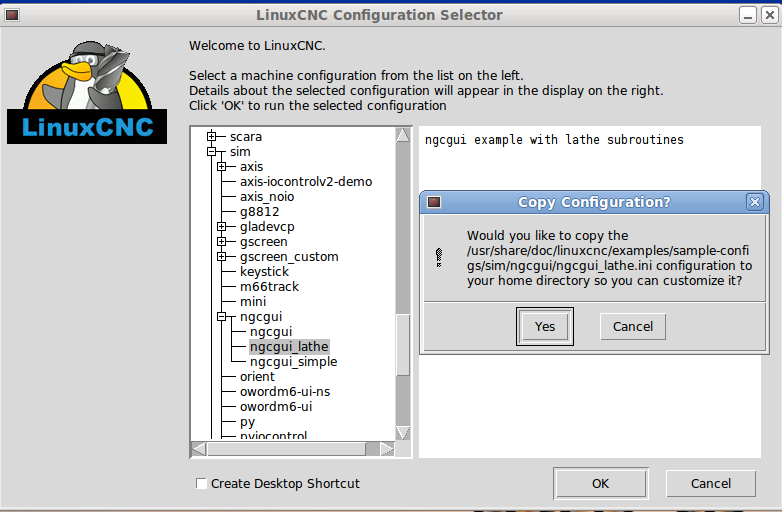Collapse the ngcgui parent node

222,317
